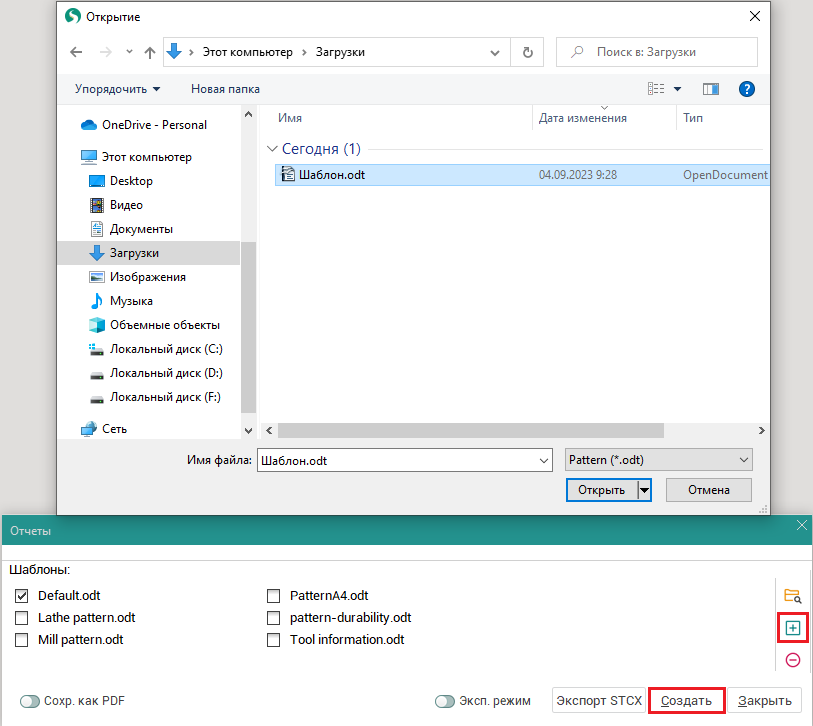This screenshot has height=726, width=813.
Task: Click the remove template minus icon
Action: tap(792, 660)
